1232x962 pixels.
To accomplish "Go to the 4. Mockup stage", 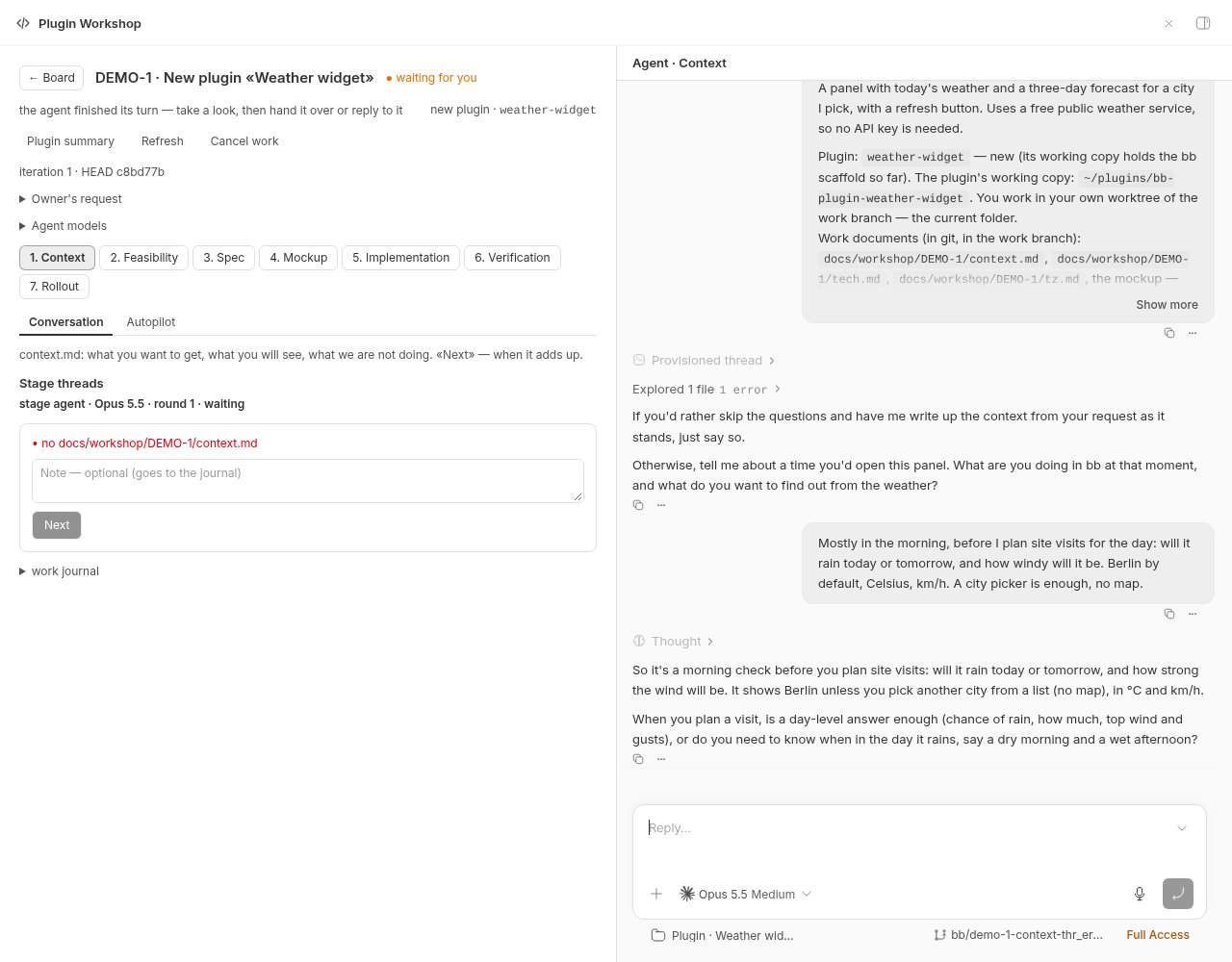I will pos(298,258).
